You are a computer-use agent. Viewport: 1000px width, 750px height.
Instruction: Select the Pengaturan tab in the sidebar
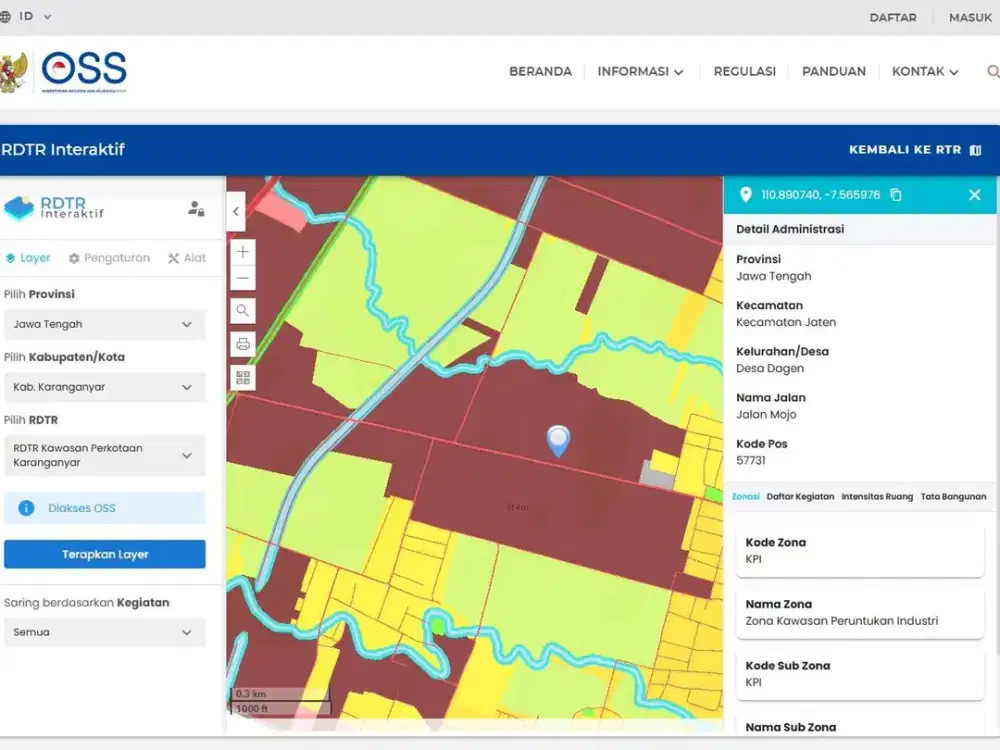[x=109, y=257]
